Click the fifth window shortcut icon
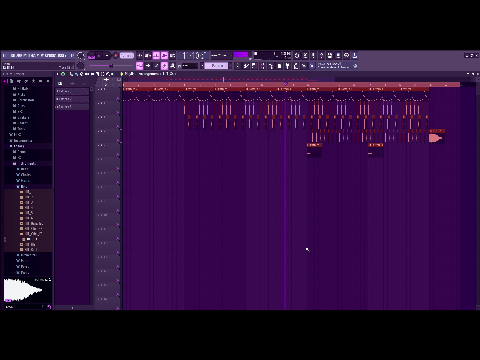Screen dimensions: 480x360 coord(172,66)
